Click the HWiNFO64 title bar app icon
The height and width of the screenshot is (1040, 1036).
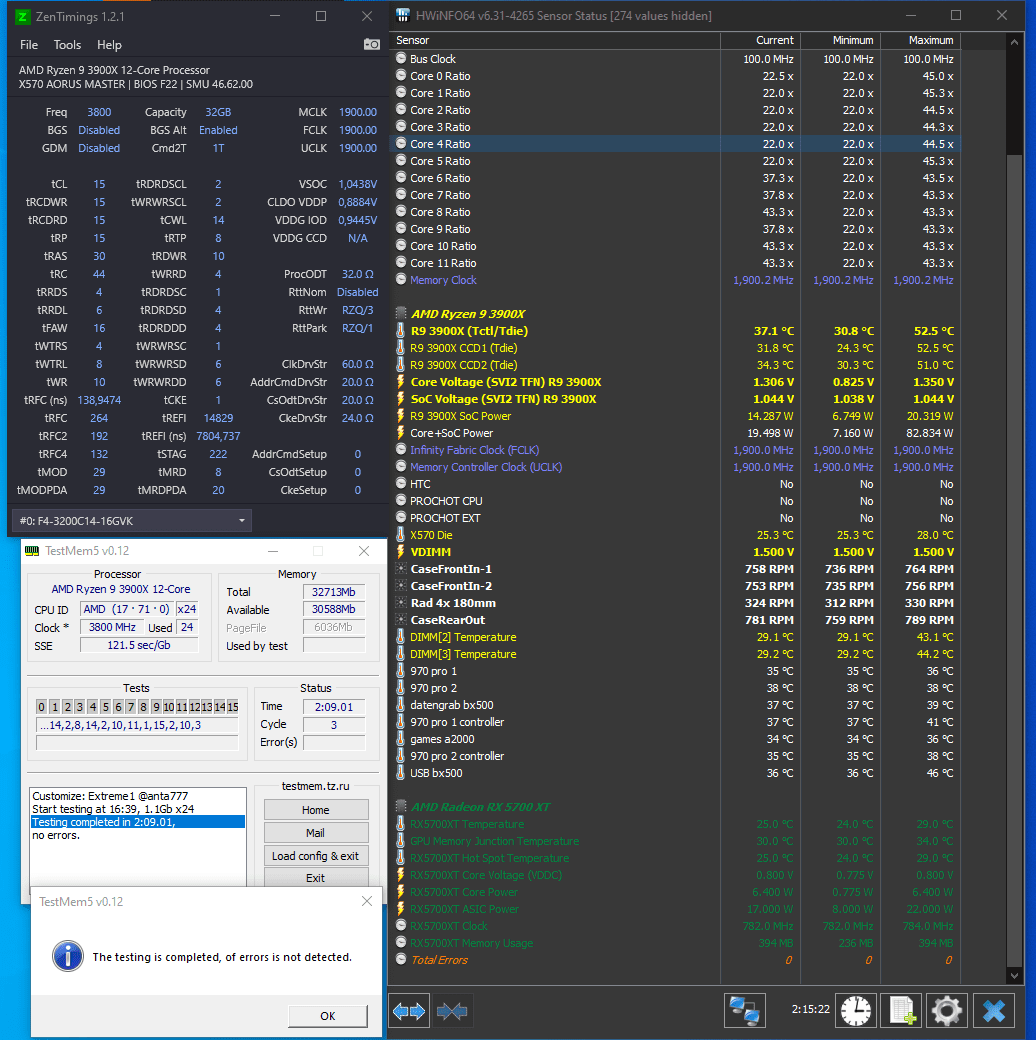403,15
